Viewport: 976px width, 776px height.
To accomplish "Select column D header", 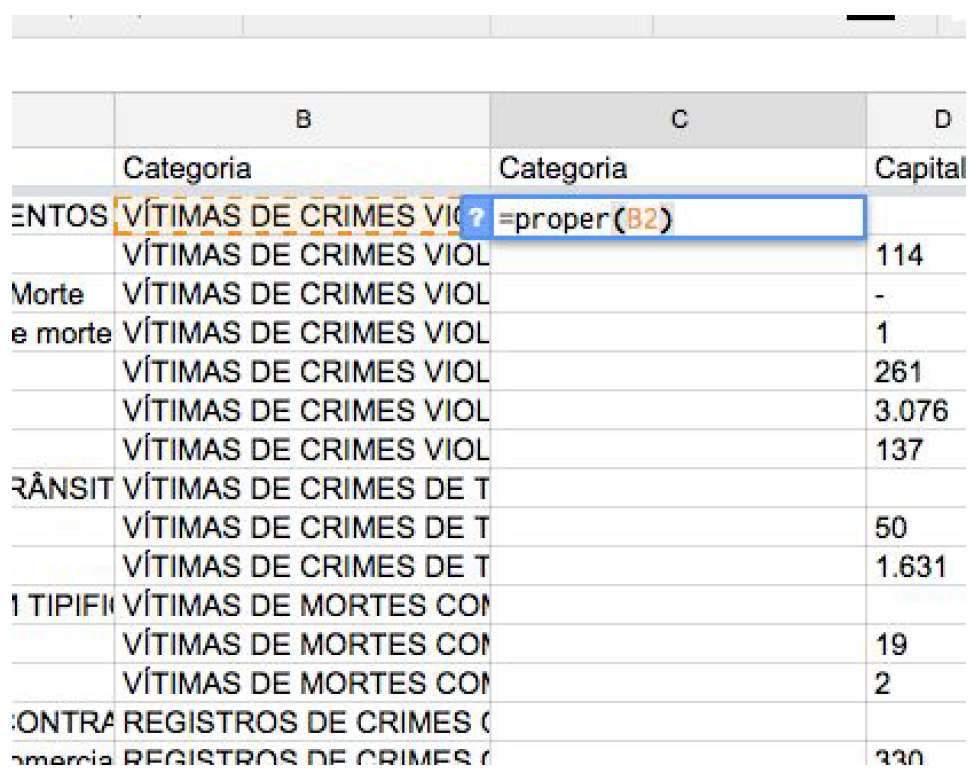I will [x=940, y=120].
